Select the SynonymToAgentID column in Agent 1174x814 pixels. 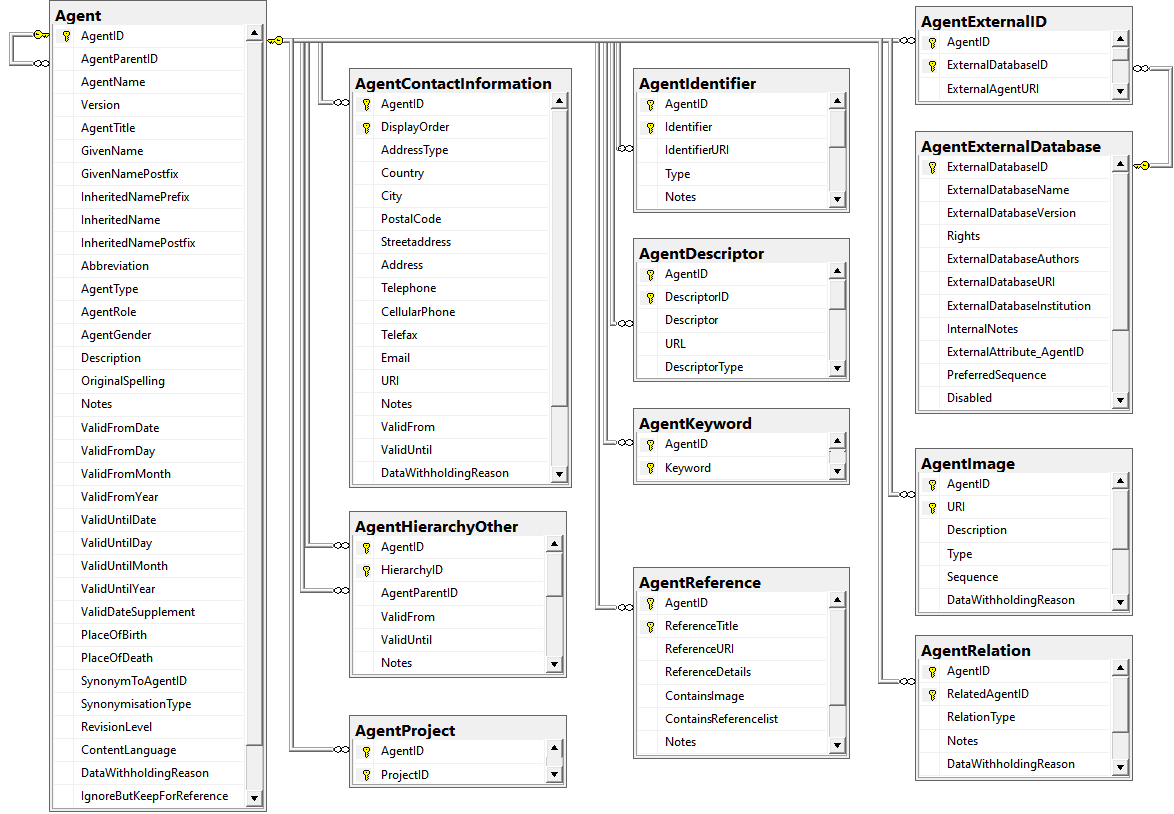(149, 681)
